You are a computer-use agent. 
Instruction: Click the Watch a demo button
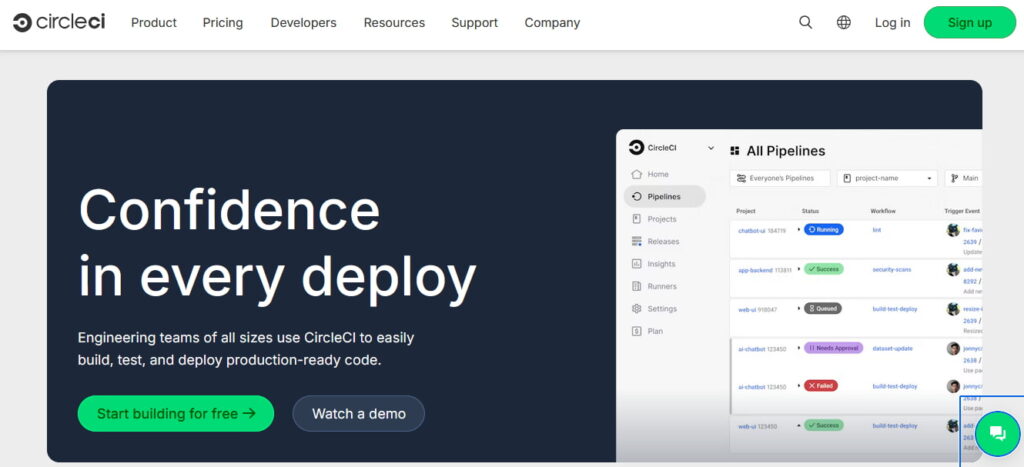pyautogui.click(x=358, y=413)
